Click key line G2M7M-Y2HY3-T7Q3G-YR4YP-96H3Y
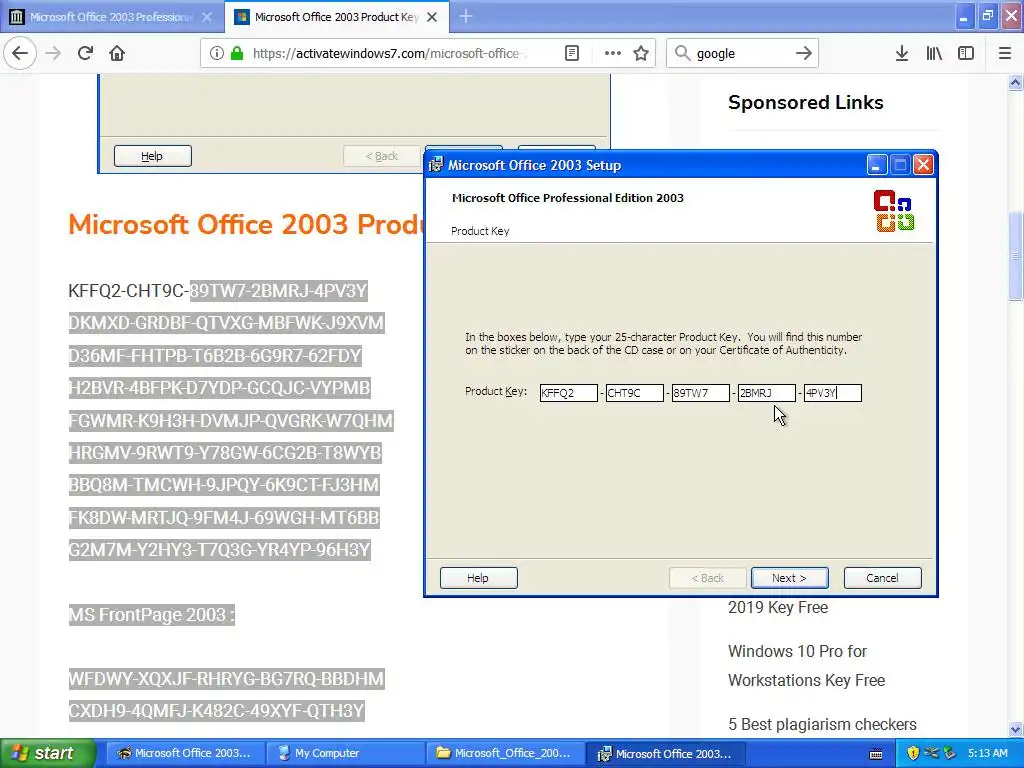The height and width of the screenshot is (768, 1024). coord(219,549)
